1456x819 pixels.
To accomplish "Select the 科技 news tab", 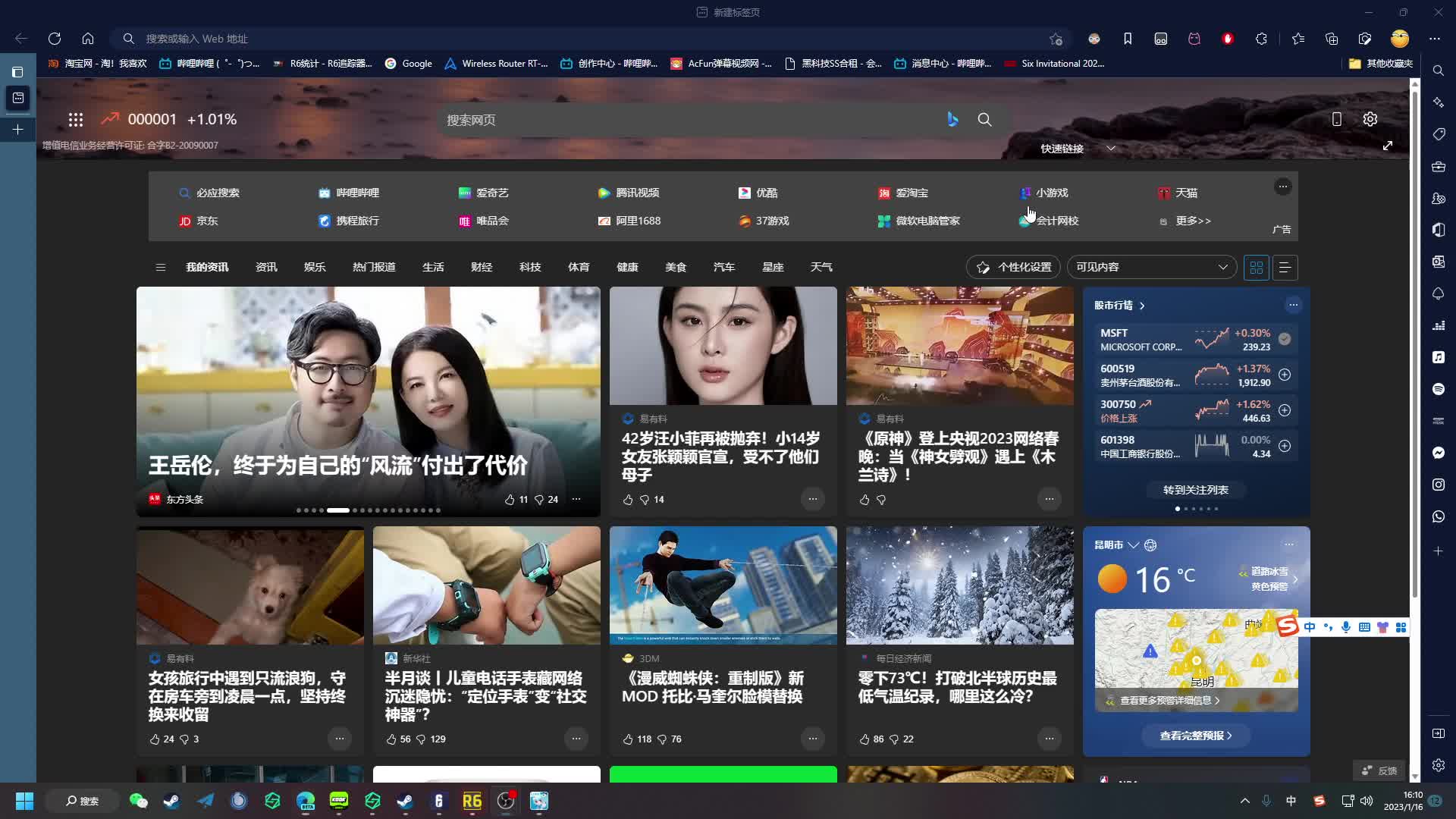I will coord(530,267).
